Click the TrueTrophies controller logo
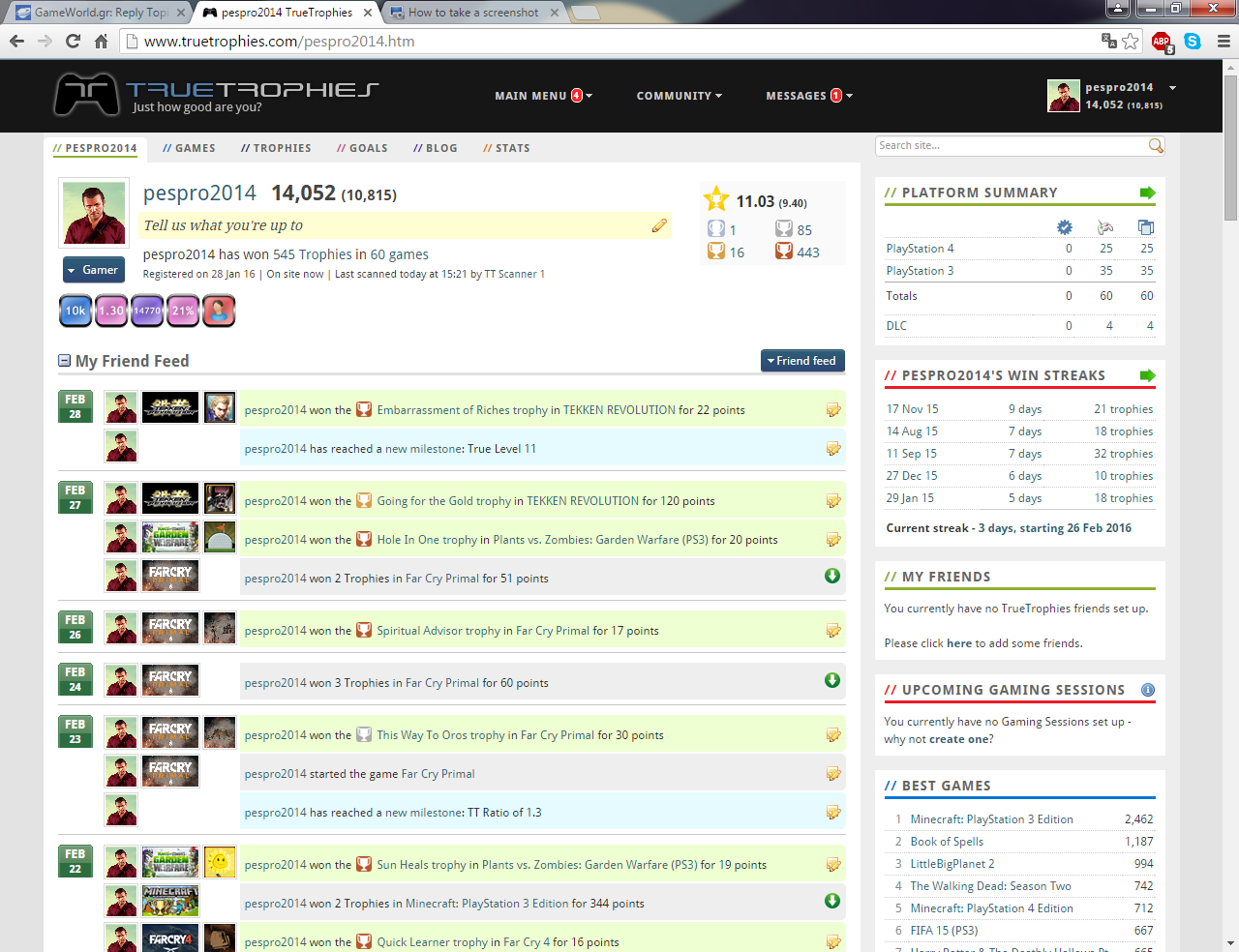The height and width of the screenshot is (952, 1239). tap(86, 94)
